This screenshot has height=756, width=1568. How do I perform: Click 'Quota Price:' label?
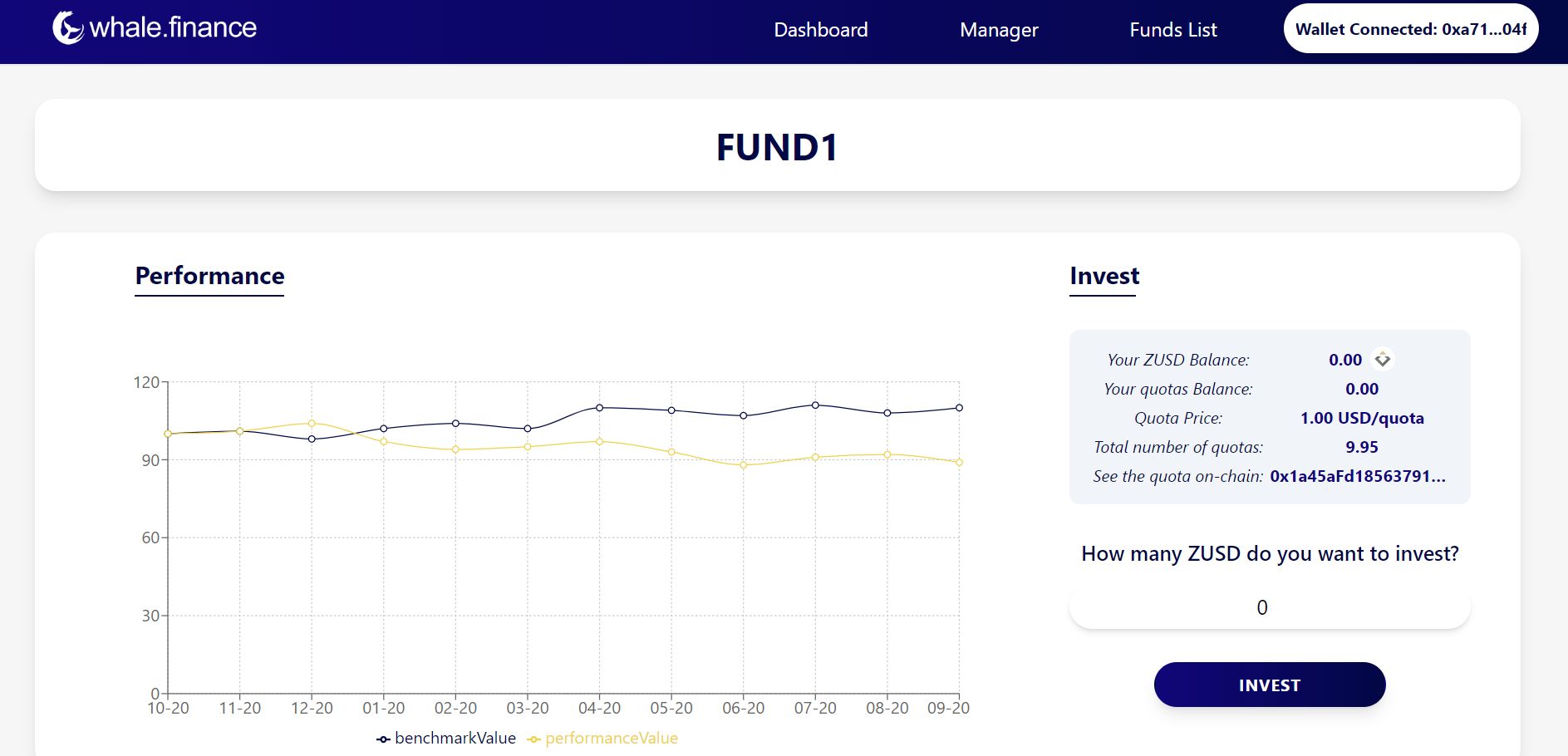point(1177,418)
